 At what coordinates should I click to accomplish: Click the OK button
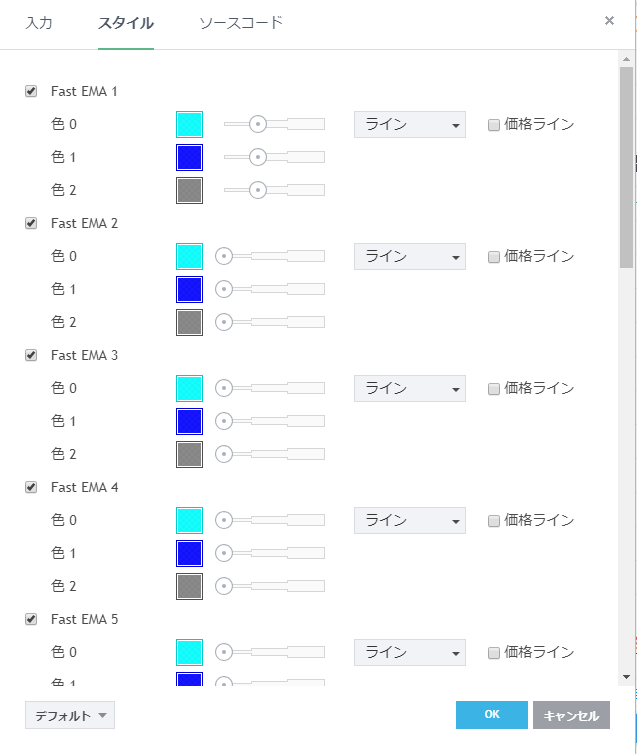click(x=491, y=715)
